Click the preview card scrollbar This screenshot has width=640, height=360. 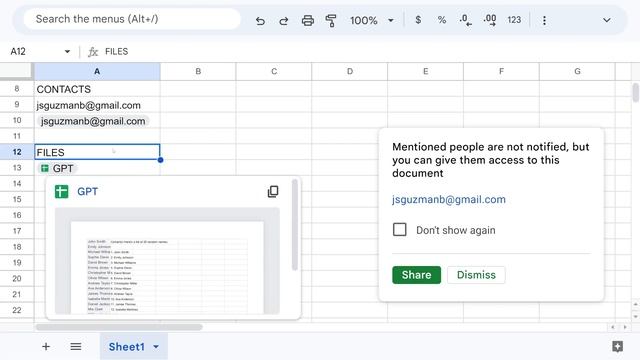(295, 224)
